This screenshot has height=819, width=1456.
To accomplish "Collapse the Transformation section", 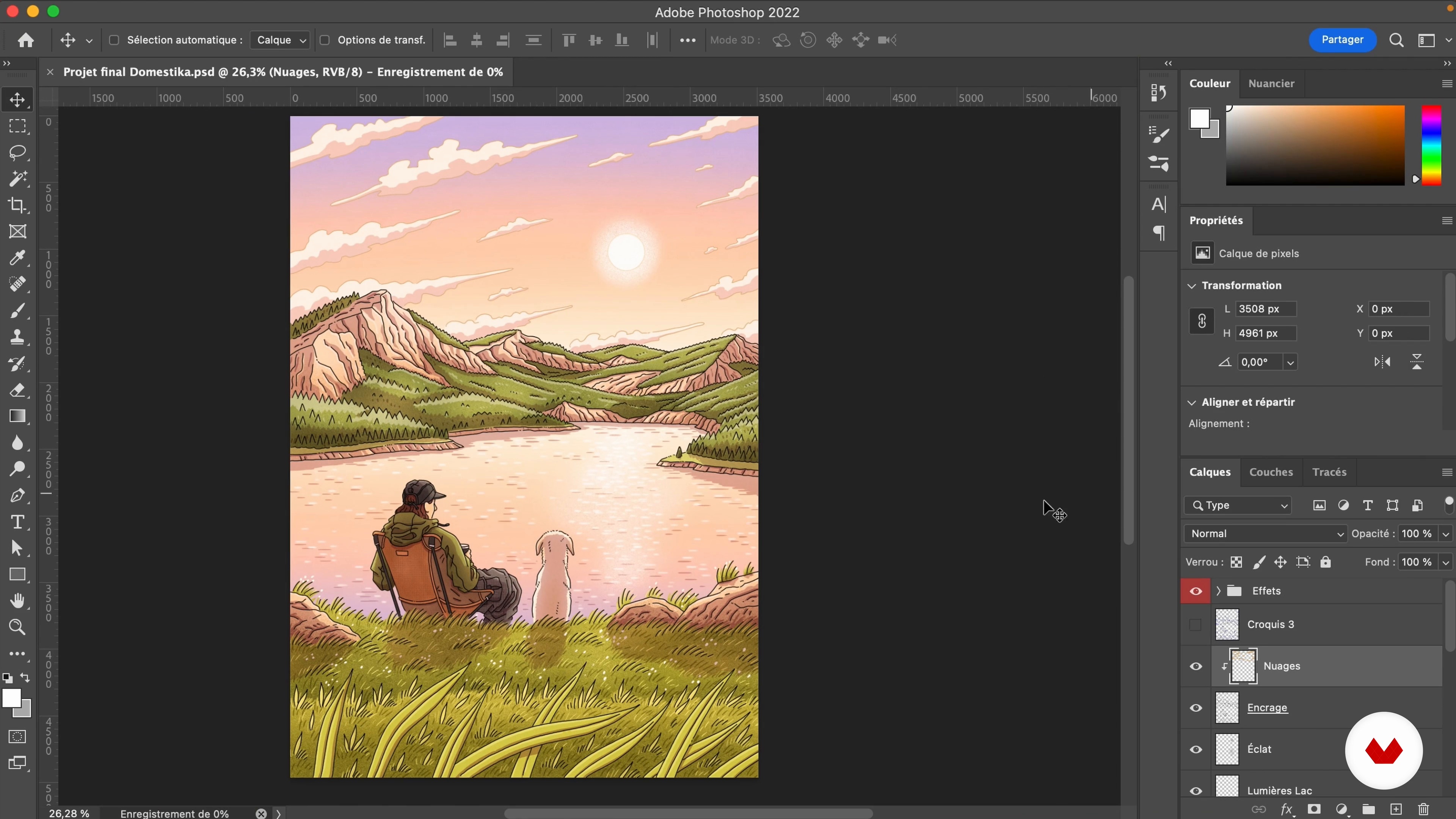I will 1192,286.
